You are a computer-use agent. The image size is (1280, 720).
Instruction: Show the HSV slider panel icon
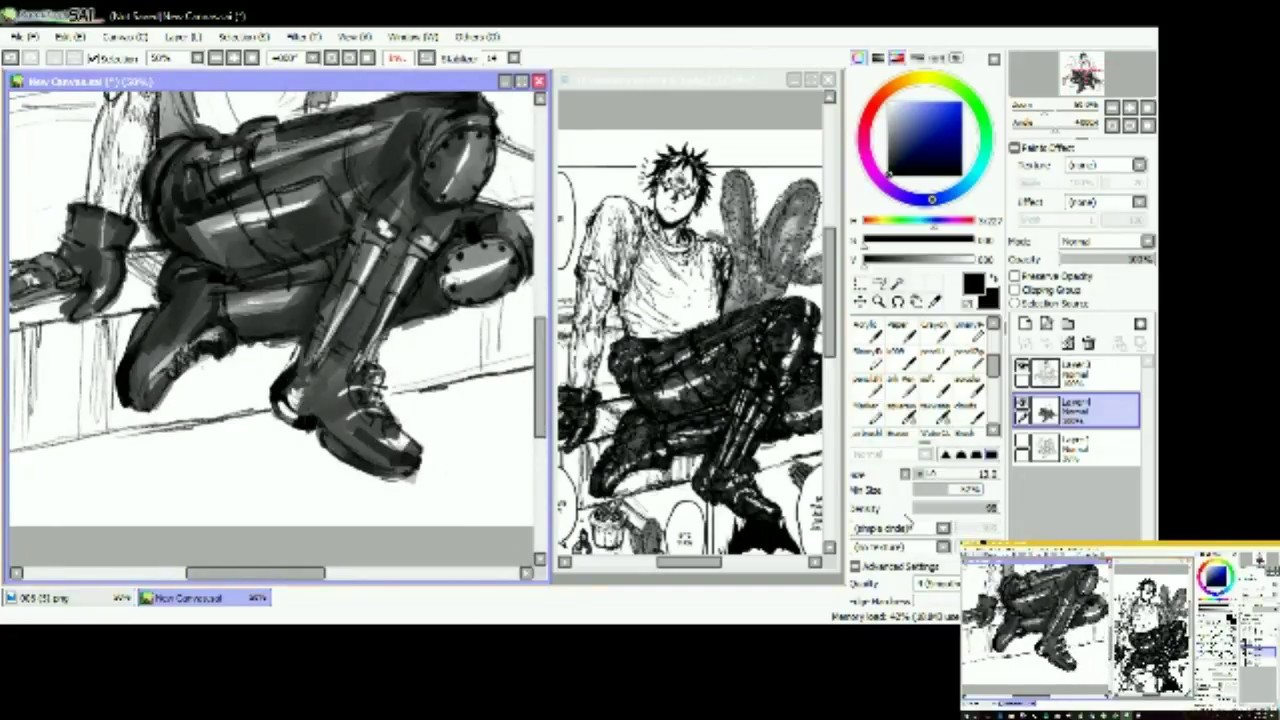tap(897, 58)
